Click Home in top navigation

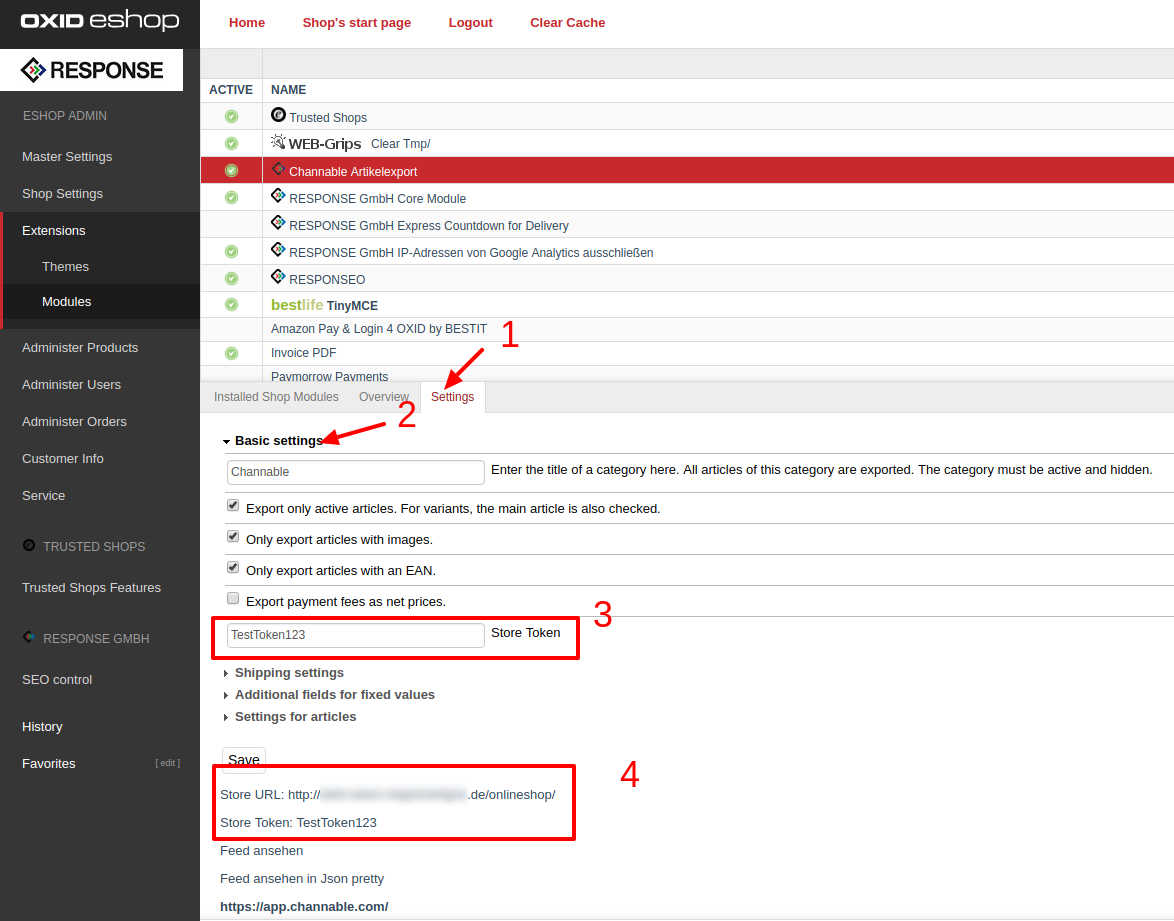tap(247, 22)
